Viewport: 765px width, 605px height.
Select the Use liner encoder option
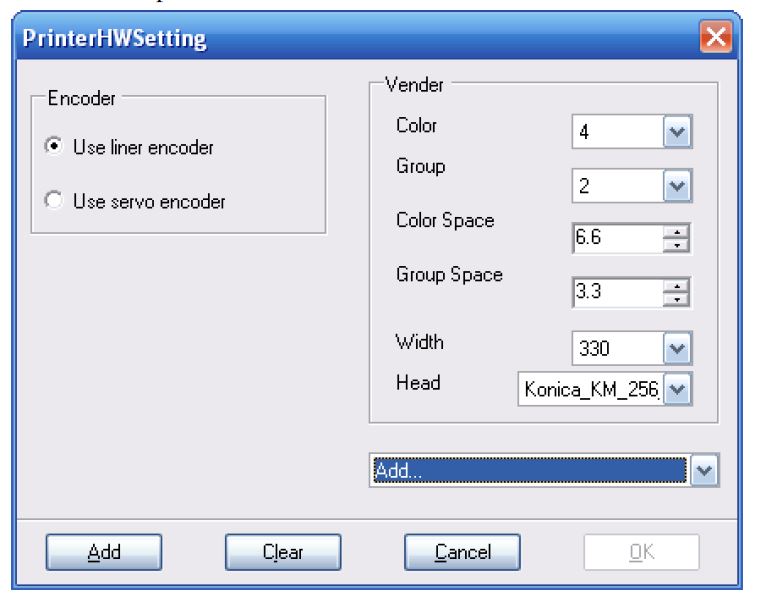pos(54,147)
